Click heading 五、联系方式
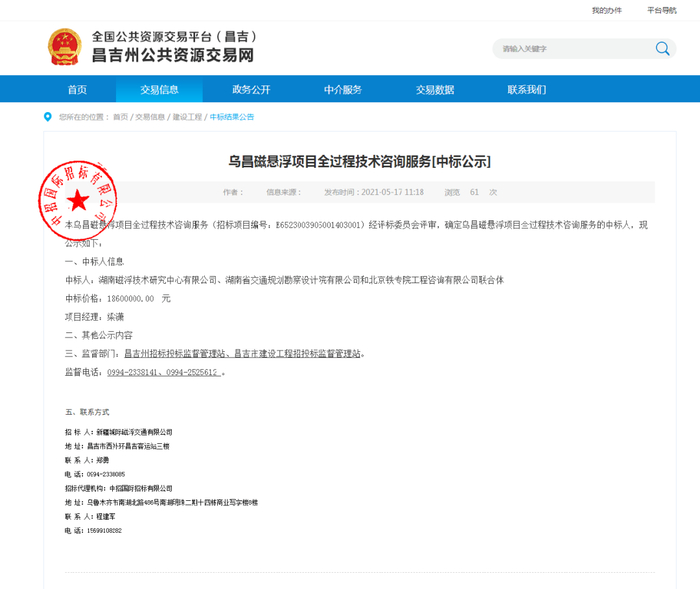 tap(87, 412)
